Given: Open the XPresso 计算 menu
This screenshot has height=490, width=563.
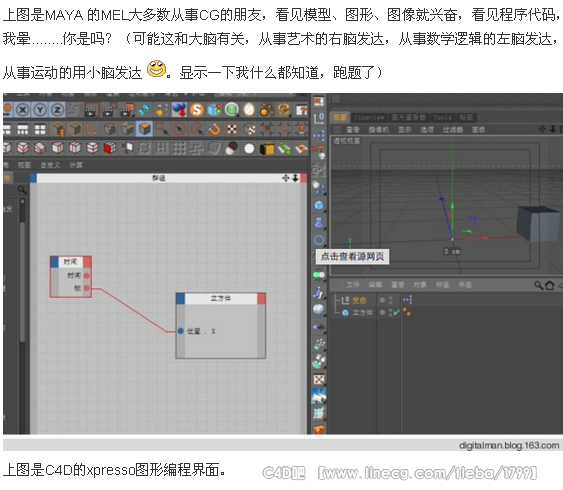Looking at the screenshot, I should [x=76, y=165].
